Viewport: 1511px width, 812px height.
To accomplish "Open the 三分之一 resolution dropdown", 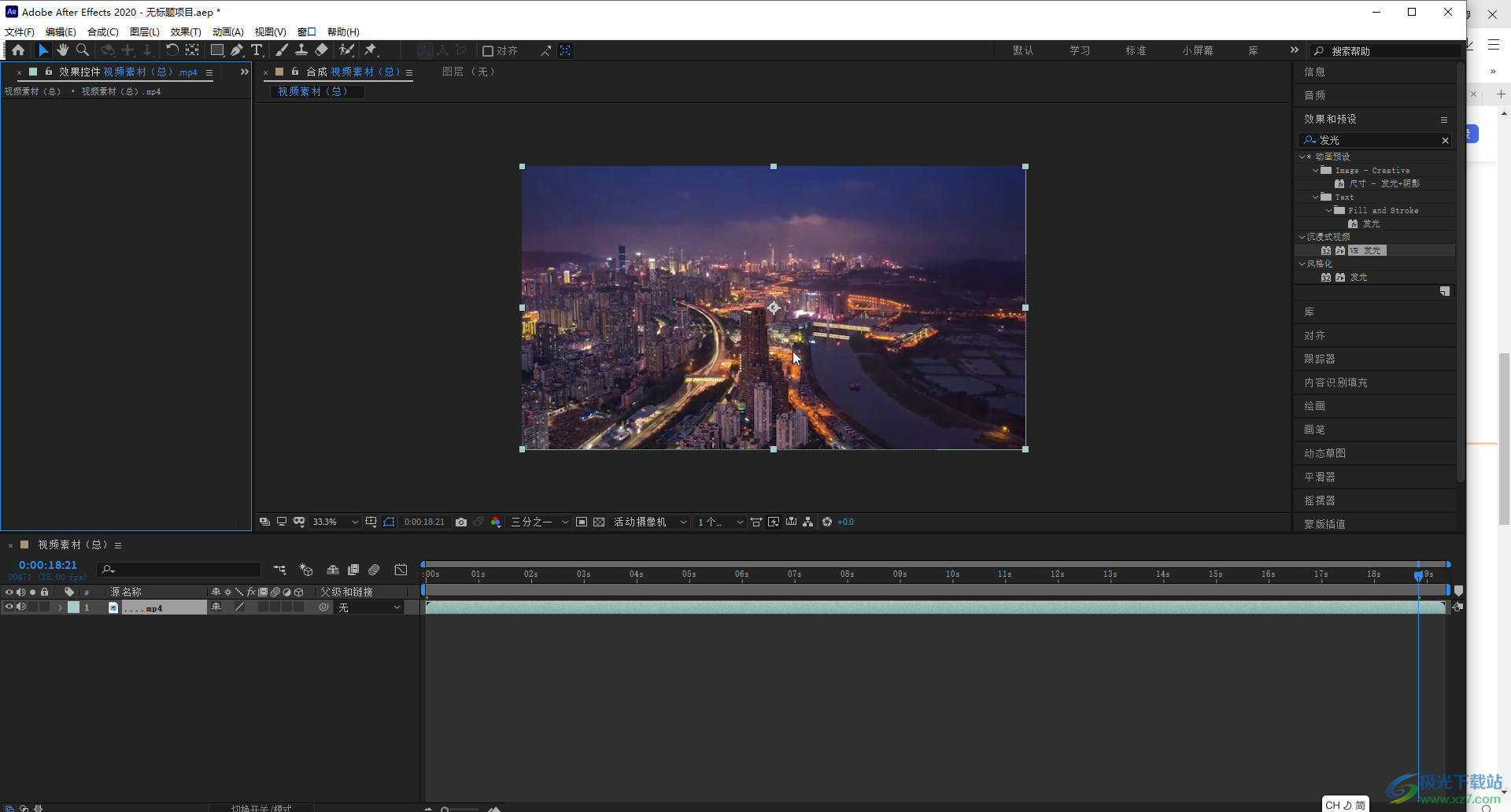I will (539, 522).
